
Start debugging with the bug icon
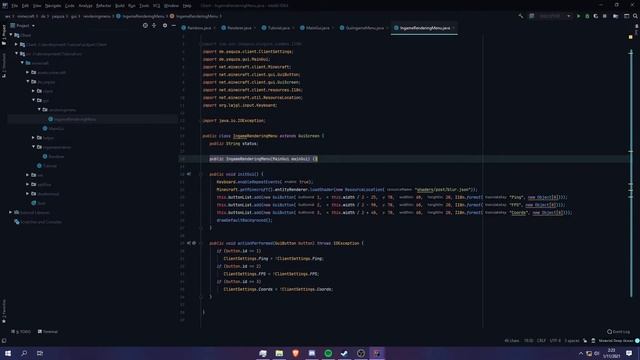click(x=587, y=16)
